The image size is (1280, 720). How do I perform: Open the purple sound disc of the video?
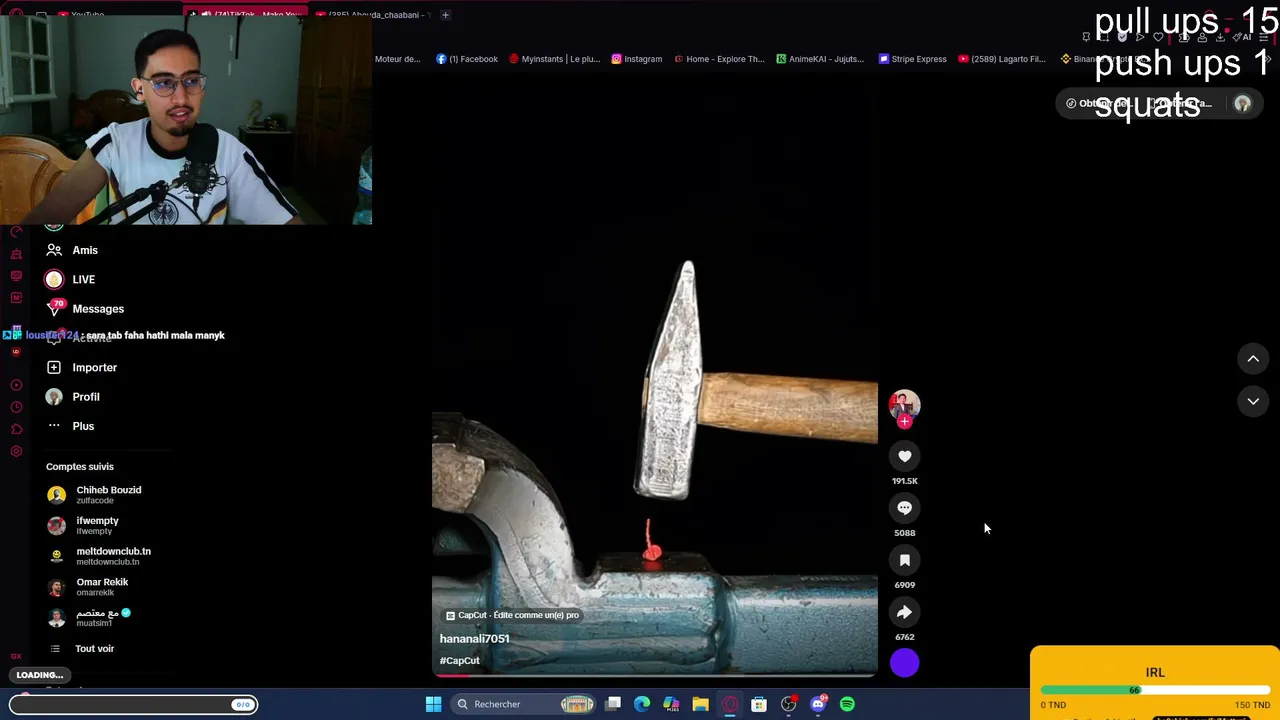coord(904,663)
